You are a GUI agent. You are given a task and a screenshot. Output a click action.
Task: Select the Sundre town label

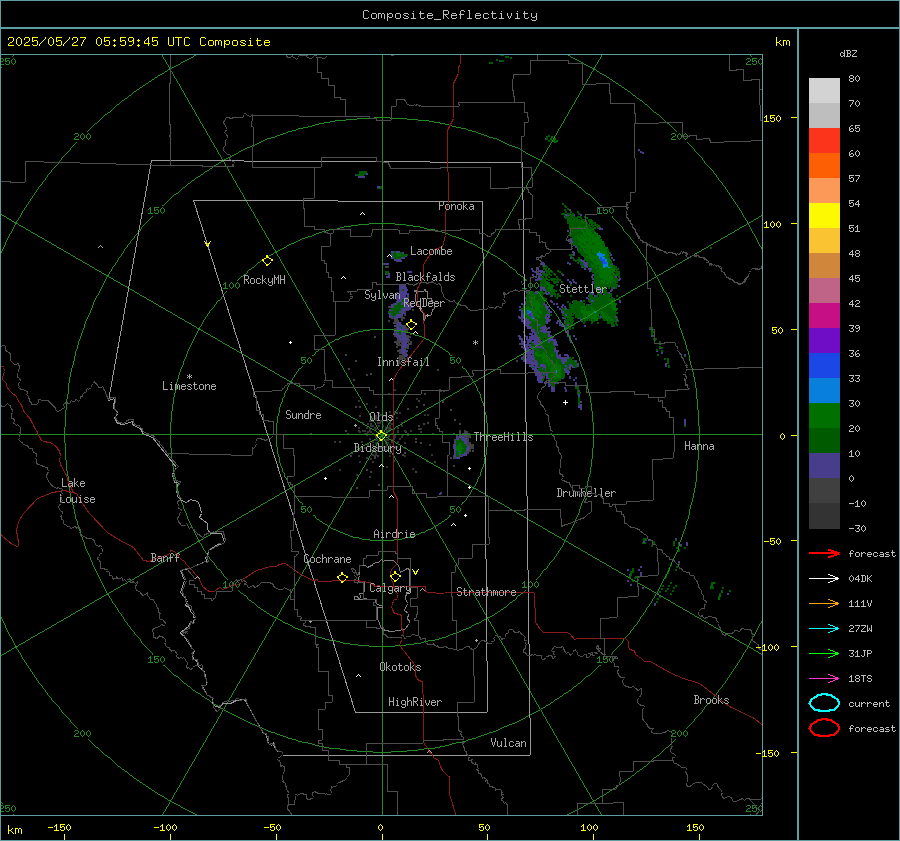click(303, 414)
